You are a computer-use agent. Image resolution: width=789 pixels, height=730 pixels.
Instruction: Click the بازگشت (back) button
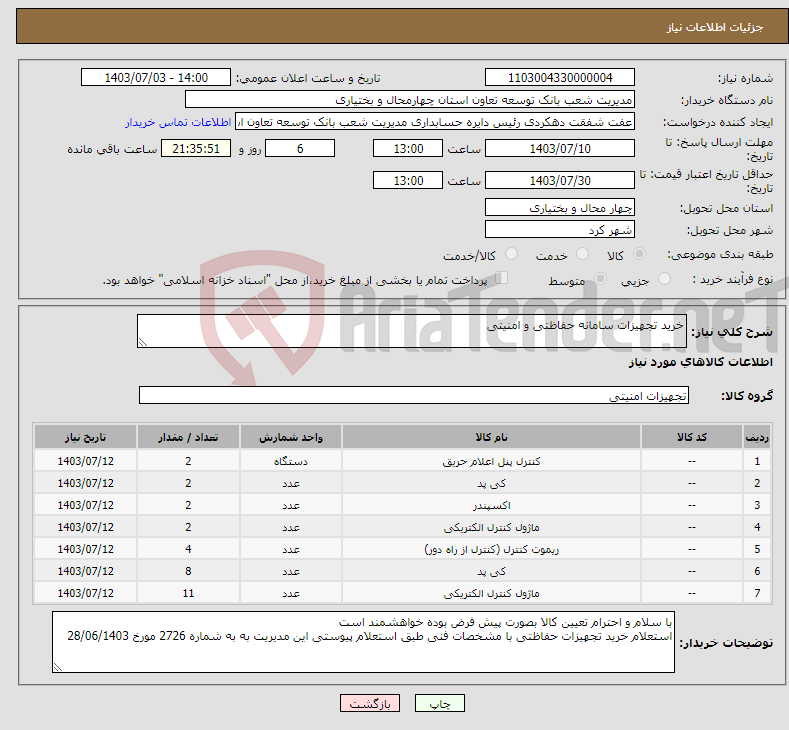(x=370, y=703)
